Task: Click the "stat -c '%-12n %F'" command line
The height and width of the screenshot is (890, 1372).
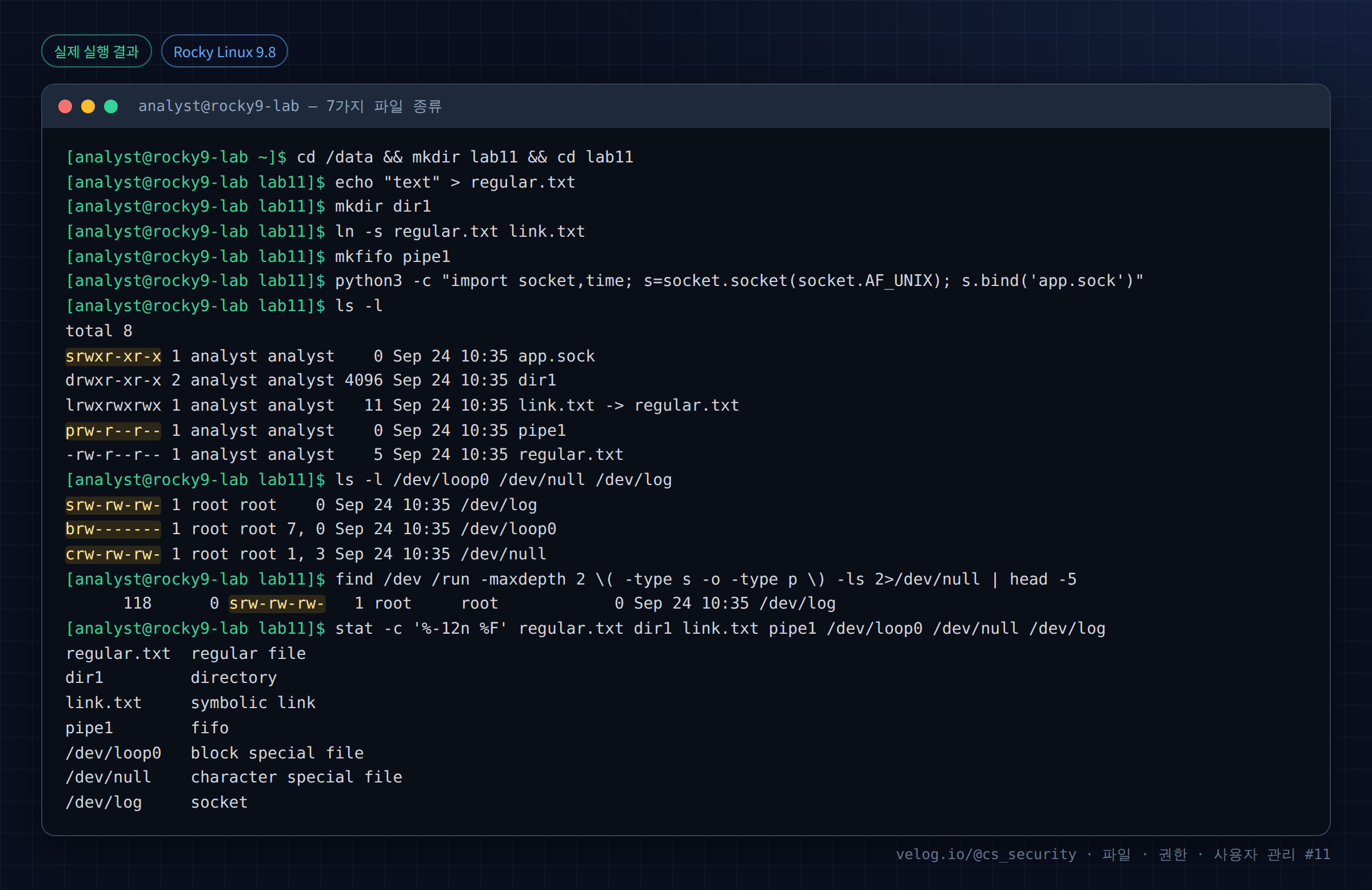Action: coord(720,628)
